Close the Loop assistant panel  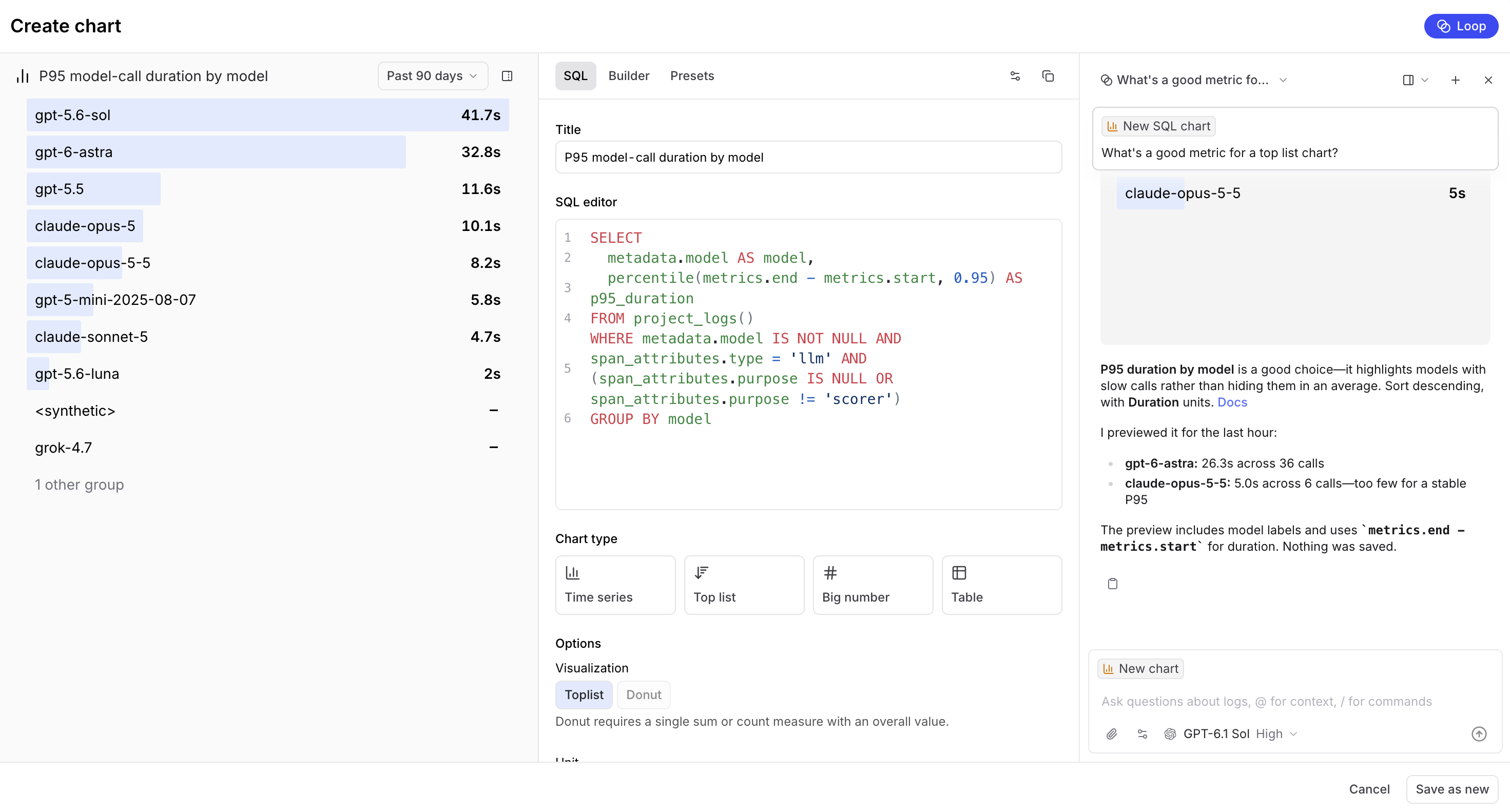1488,80
